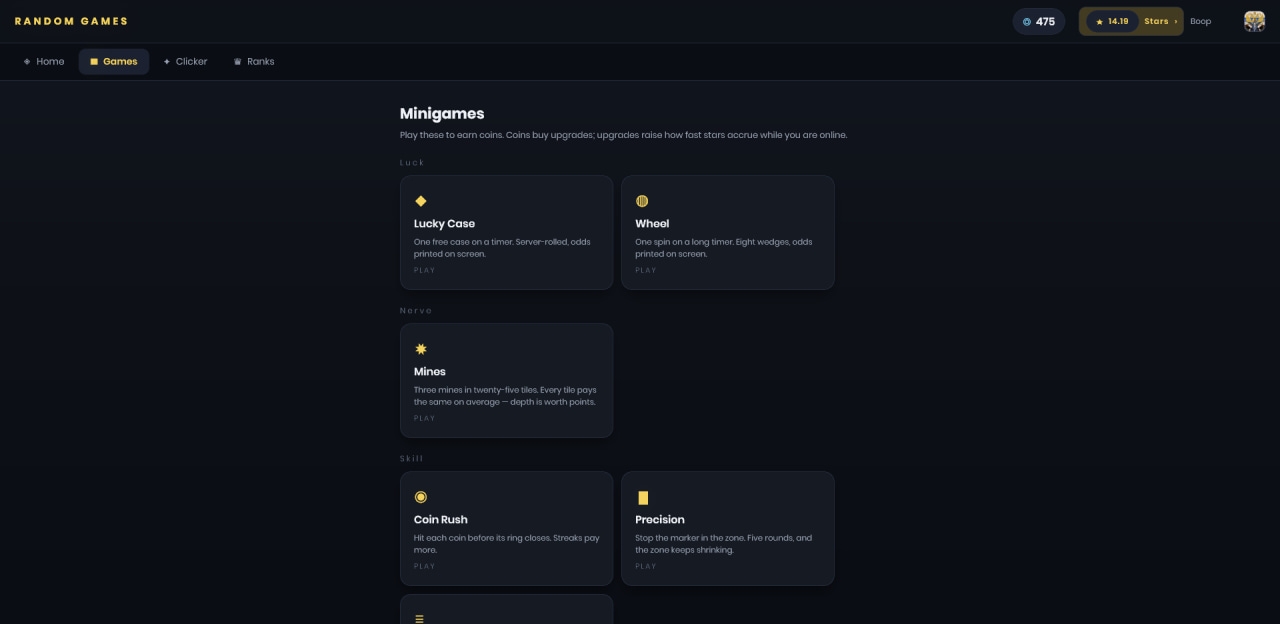
Task: Switch to the Clicker tab
Action: tap(186, 61)
